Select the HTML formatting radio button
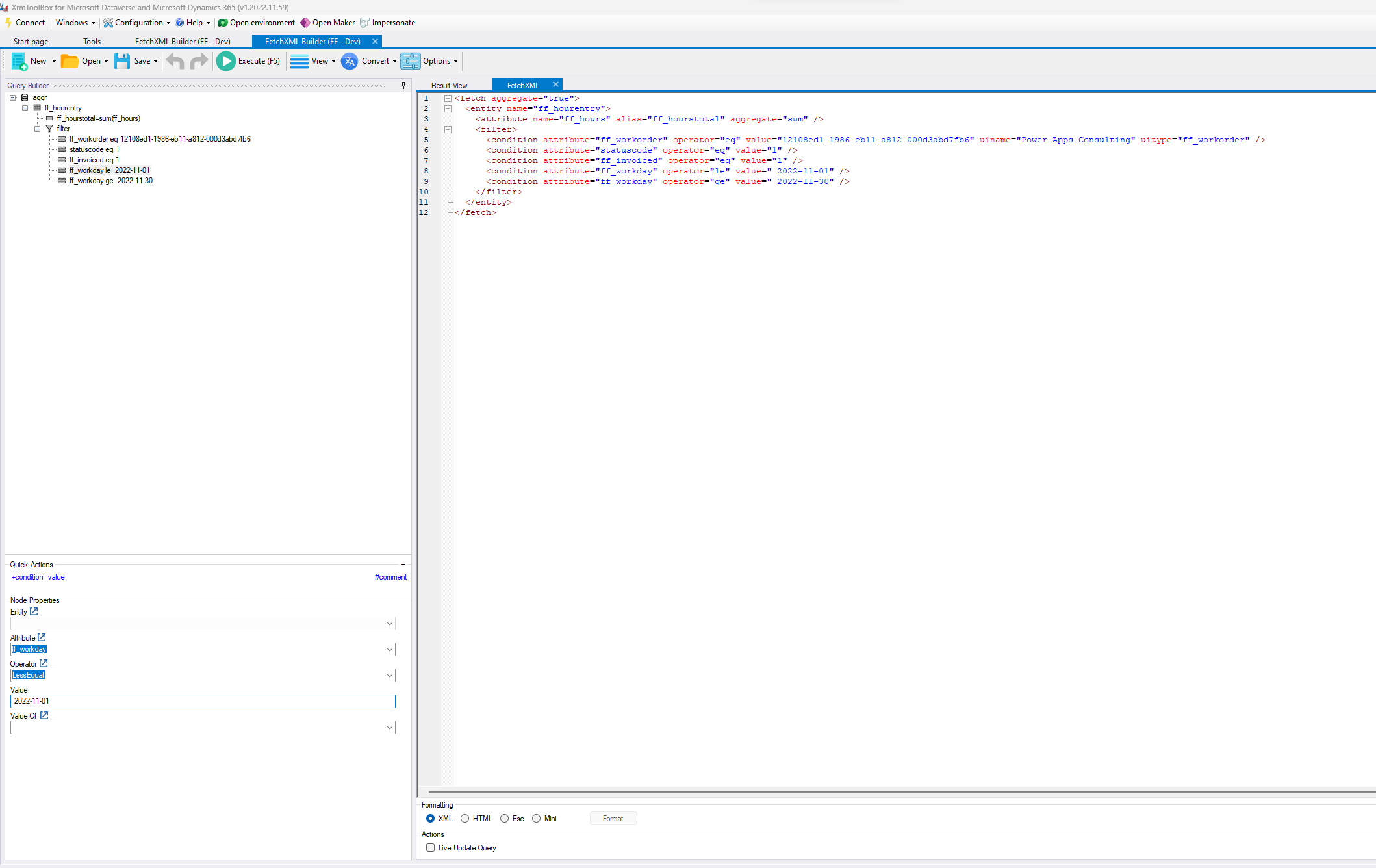This screenshot has height=868, width=1376. [465, 819]
